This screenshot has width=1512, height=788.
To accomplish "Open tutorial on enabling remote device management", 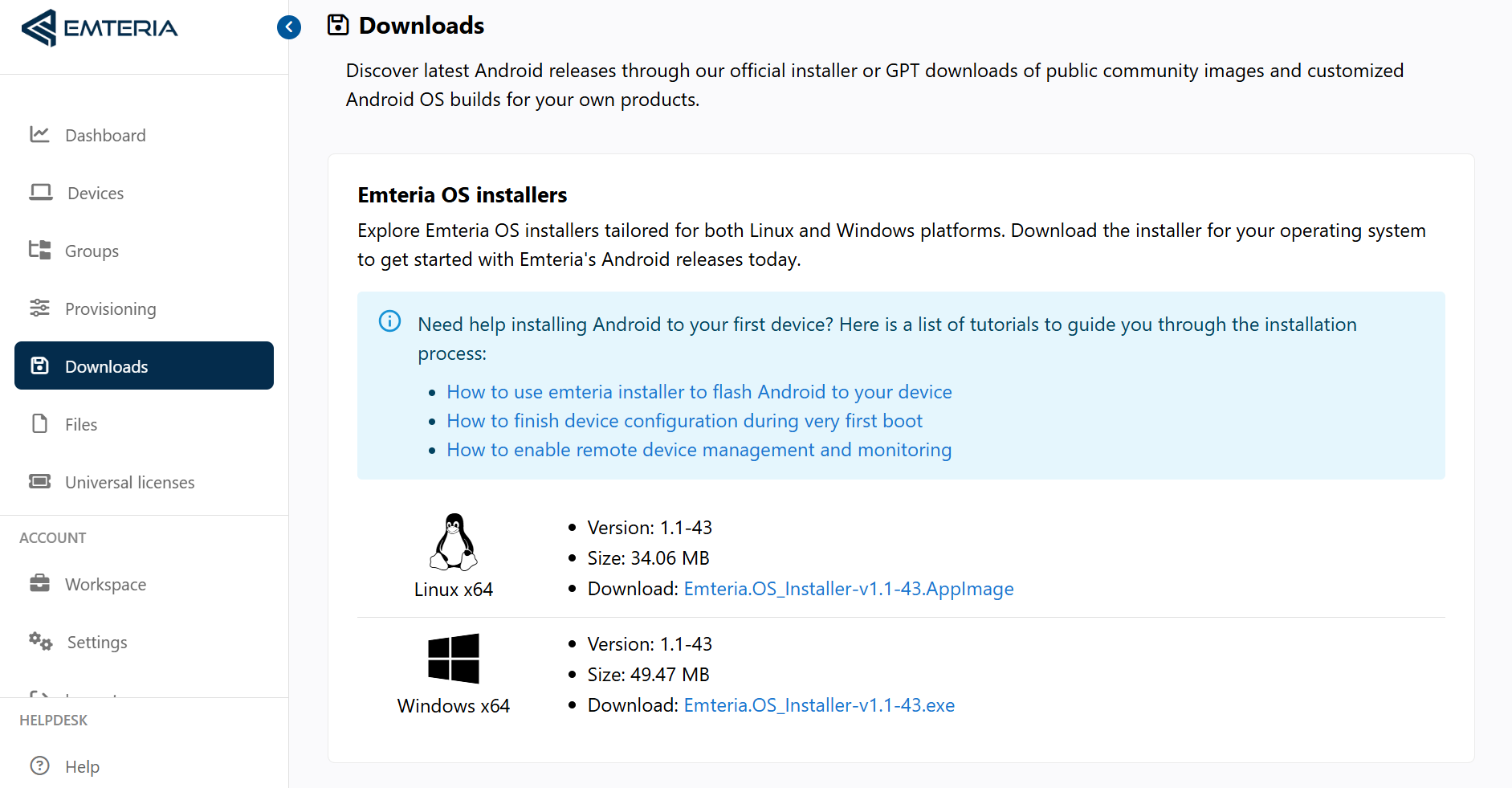I will (699, 450).
